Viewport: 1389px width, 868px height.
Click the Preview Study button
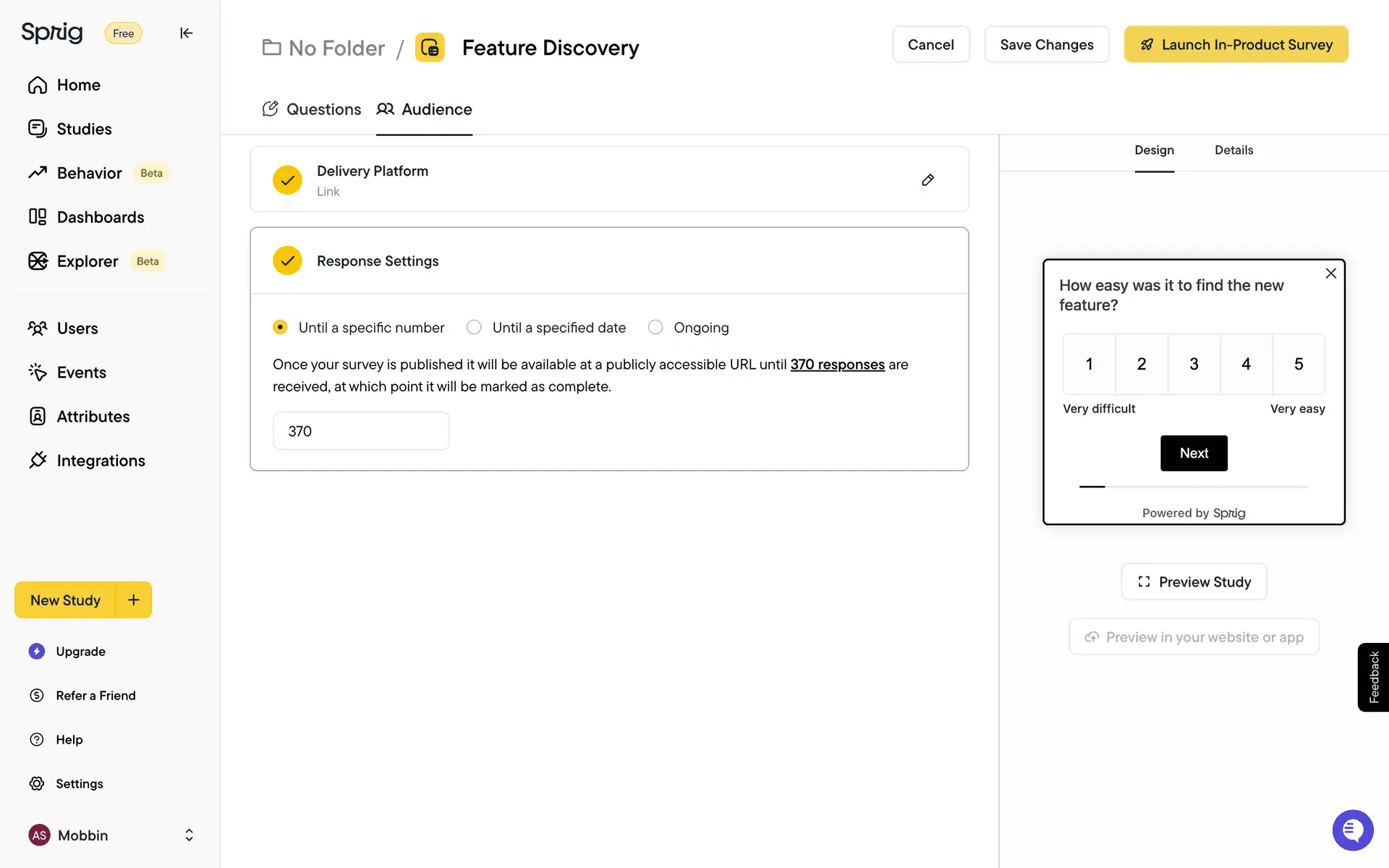pyautogui.click(x=1194, y=582)
